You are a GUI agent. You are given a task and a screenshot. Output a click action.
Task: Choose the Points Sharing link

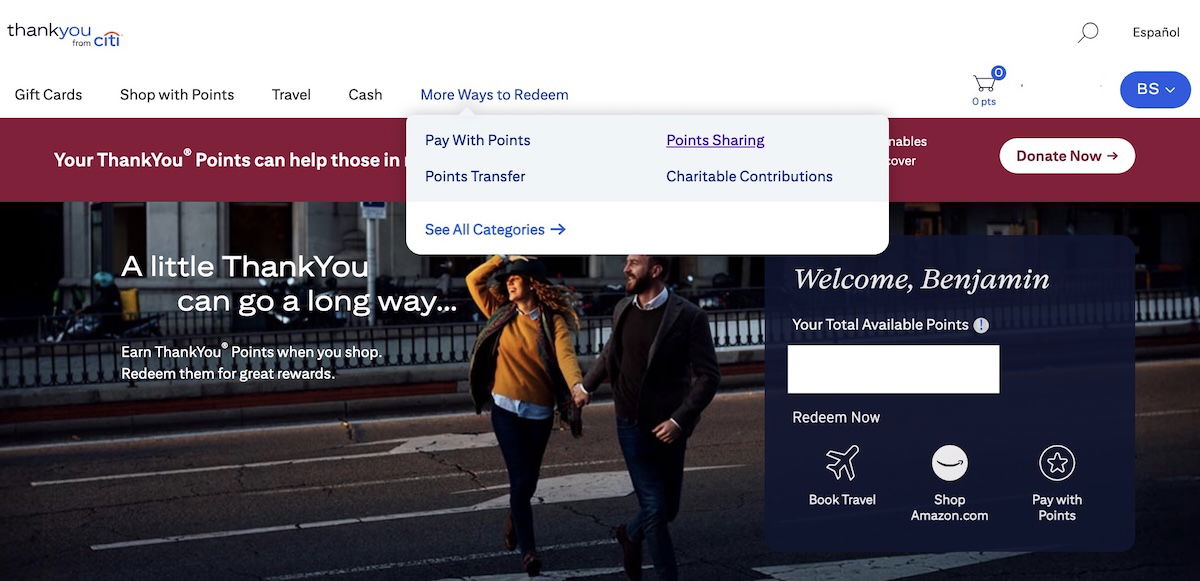(715, 140)
